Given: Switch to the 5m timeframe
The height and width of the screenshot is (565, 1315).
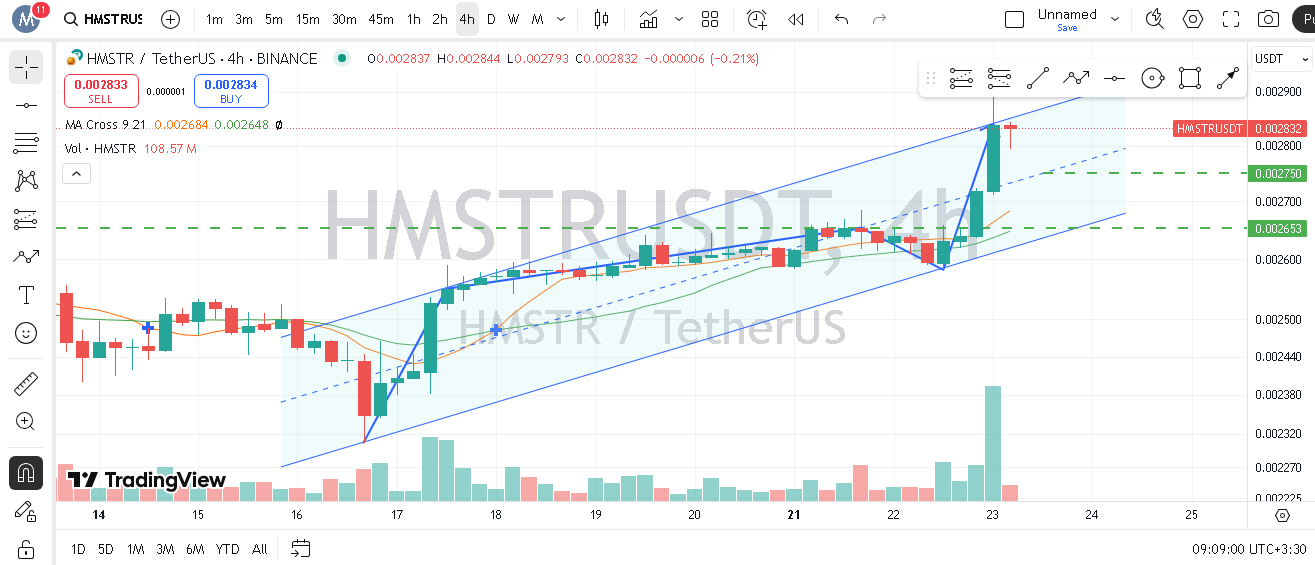Looking at the screenshot, I should tap(274, 19).
